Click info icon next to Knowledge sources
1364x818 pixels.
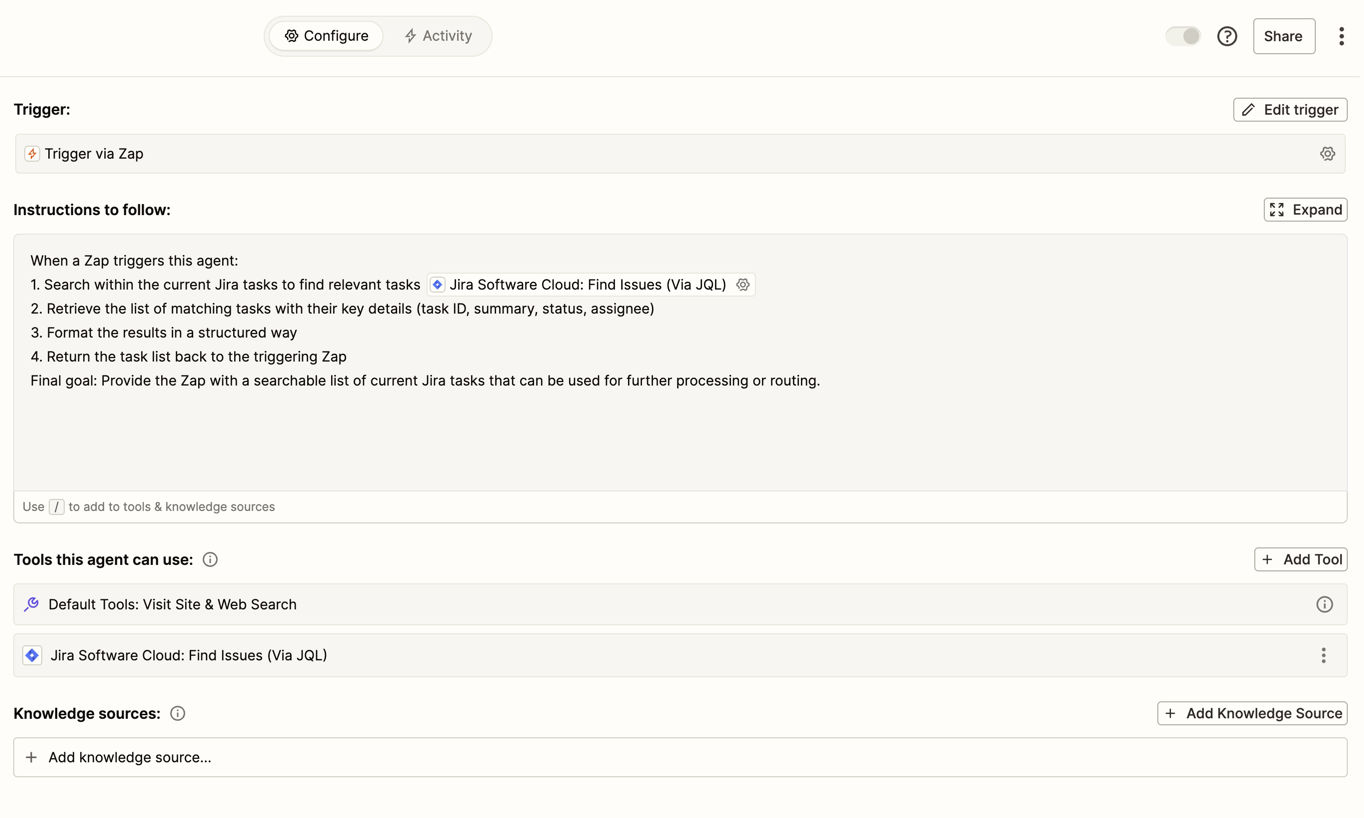(178, 714)
